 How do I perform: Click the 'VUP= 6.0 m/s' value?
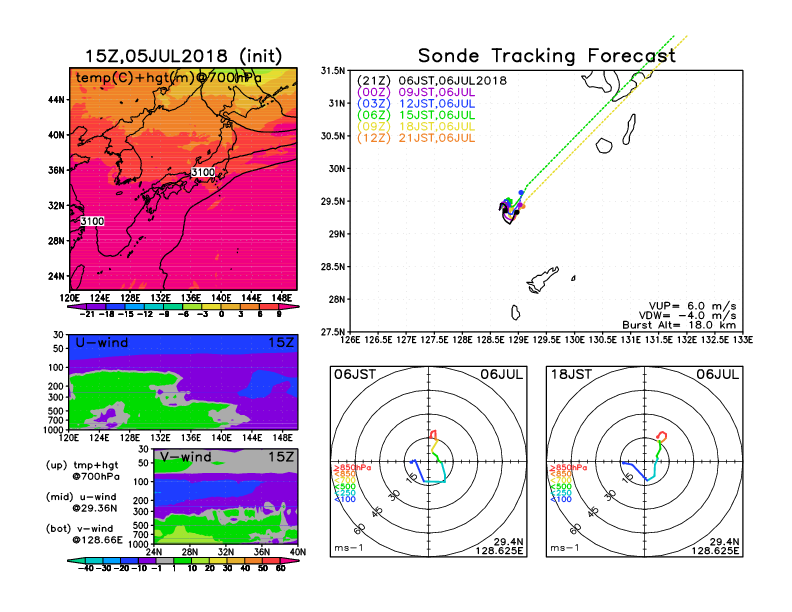coord(692,306)
